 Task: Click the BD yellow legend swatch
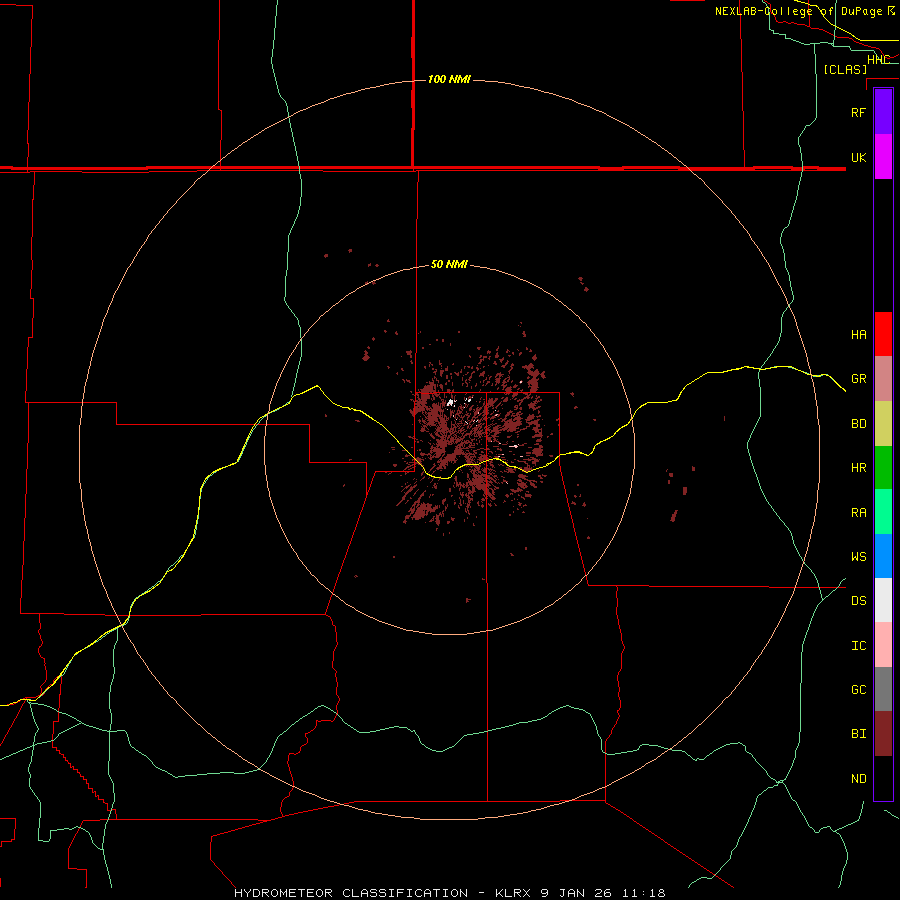(883, 424)
